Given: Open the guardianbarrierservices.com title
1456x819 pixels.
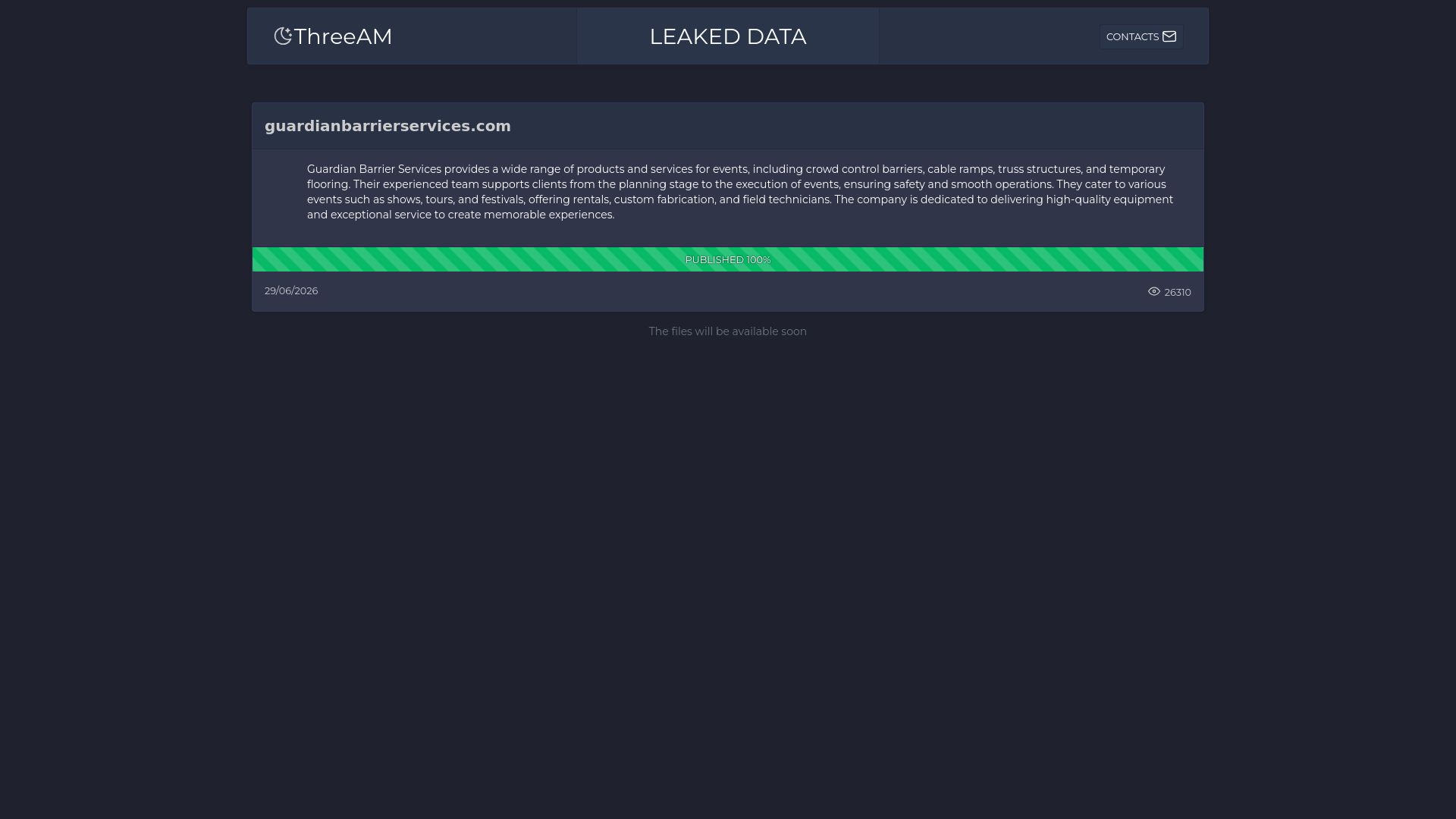Looking at the screenshot, I should click(x=388, y=126).
